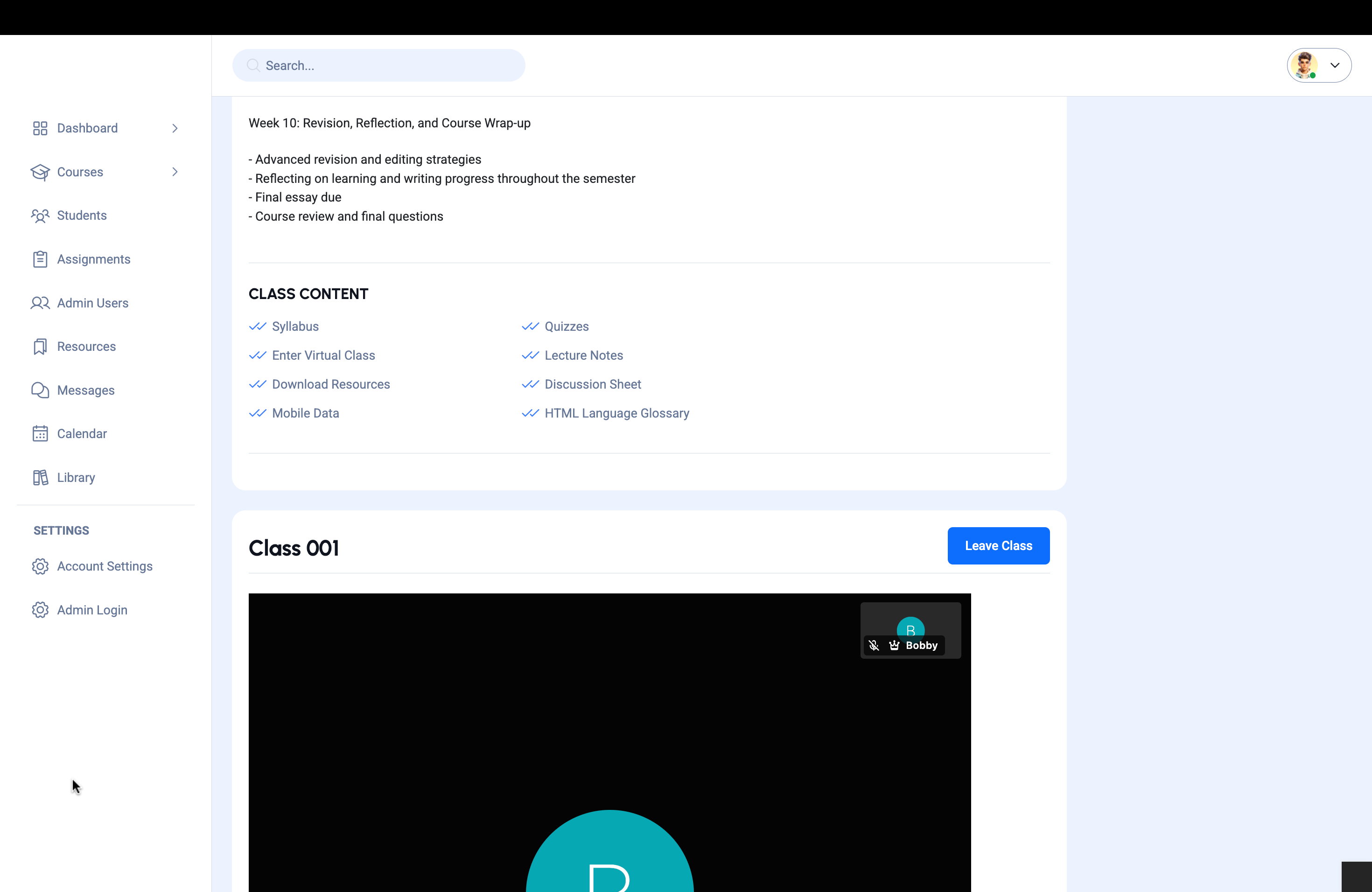Click the Calendar icon in sidebar
1372x892 pixels.
point(40,434)
